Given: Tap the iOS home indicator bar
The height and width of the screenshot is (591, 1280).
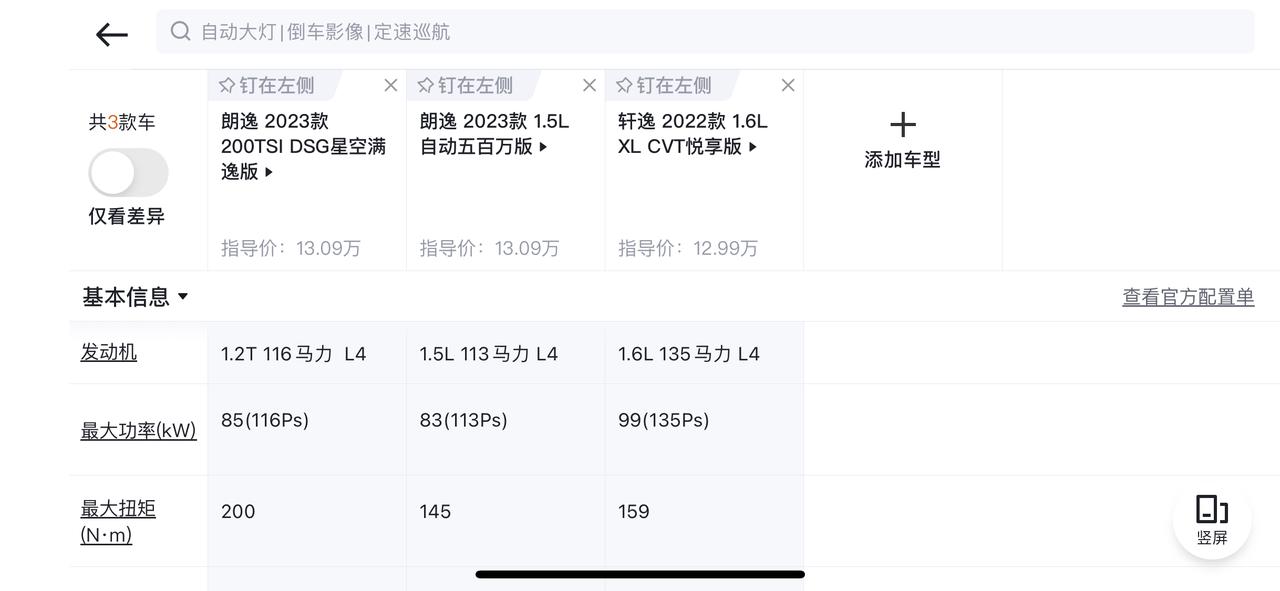Looking at the screenshot, I should tap(640, 574).
